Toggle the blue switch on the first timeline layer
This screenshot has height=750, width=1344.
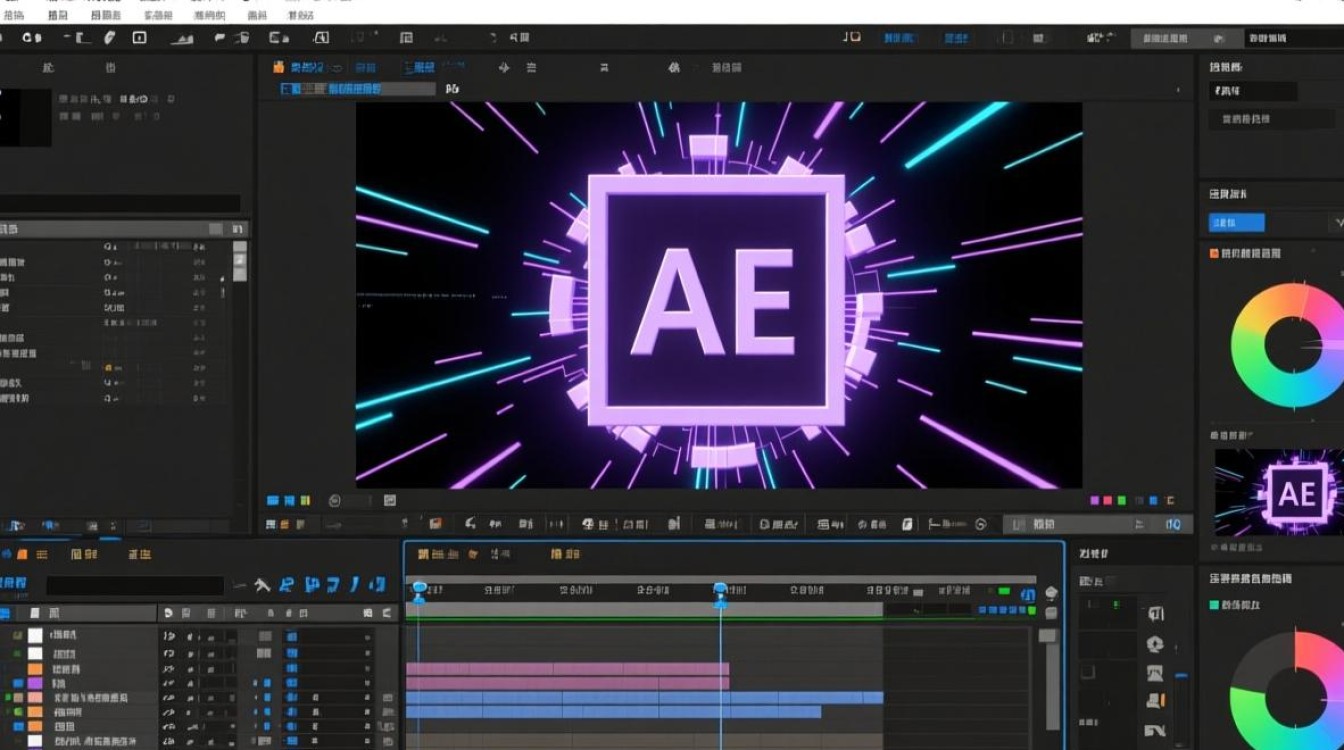tap(291, 635)
